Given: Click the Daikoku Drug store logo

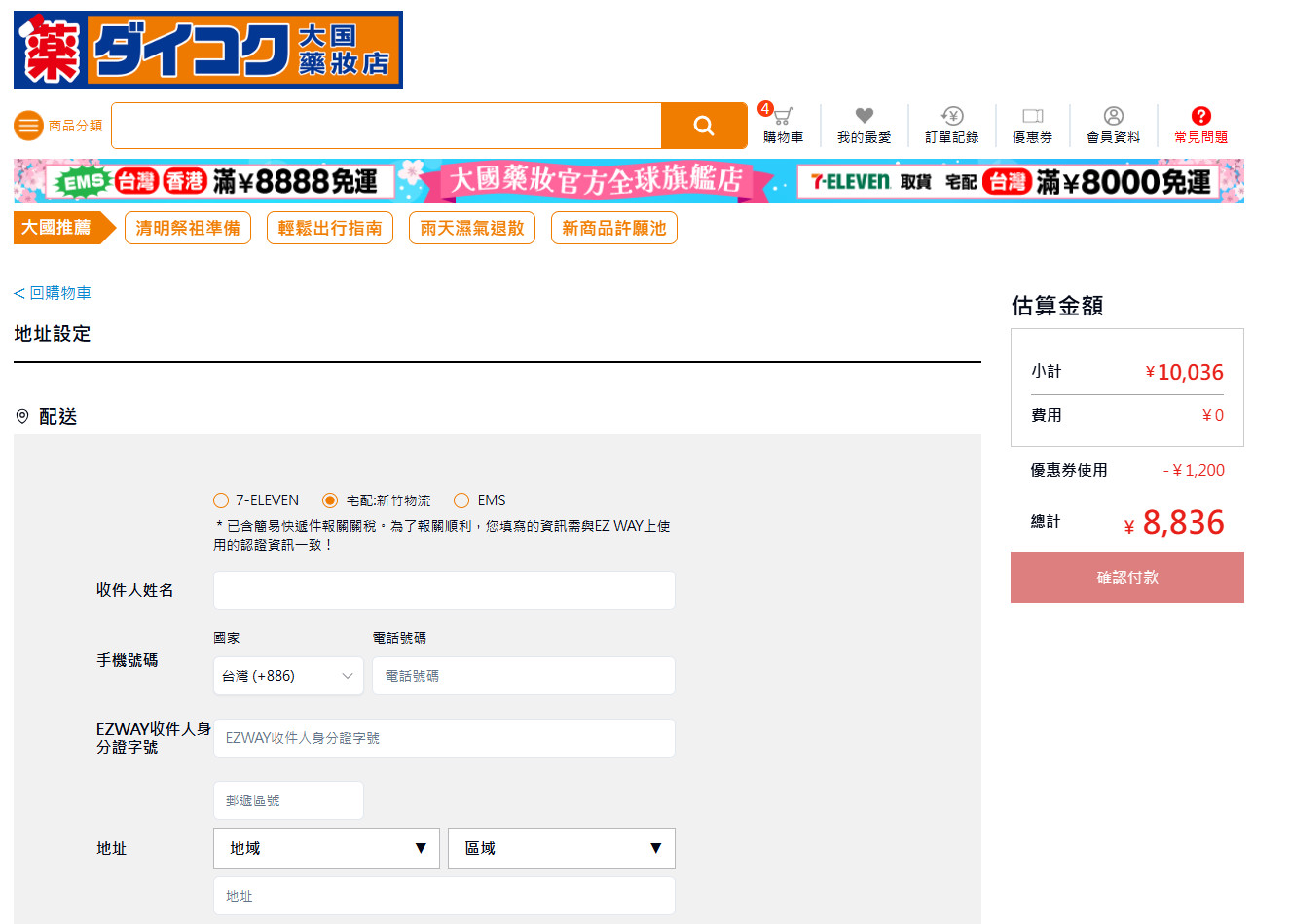Looking at the screenshot, I should point(208,50).
